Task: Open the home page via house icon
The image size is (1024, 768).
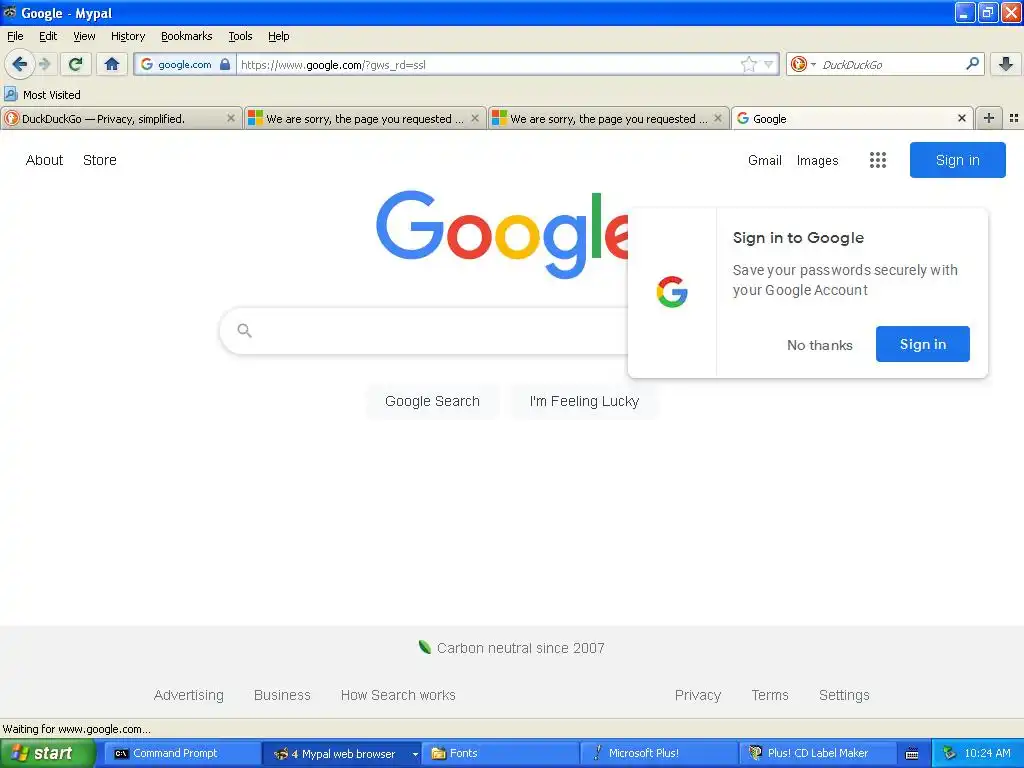Action: pyautogui.click(x=112, y=64)
